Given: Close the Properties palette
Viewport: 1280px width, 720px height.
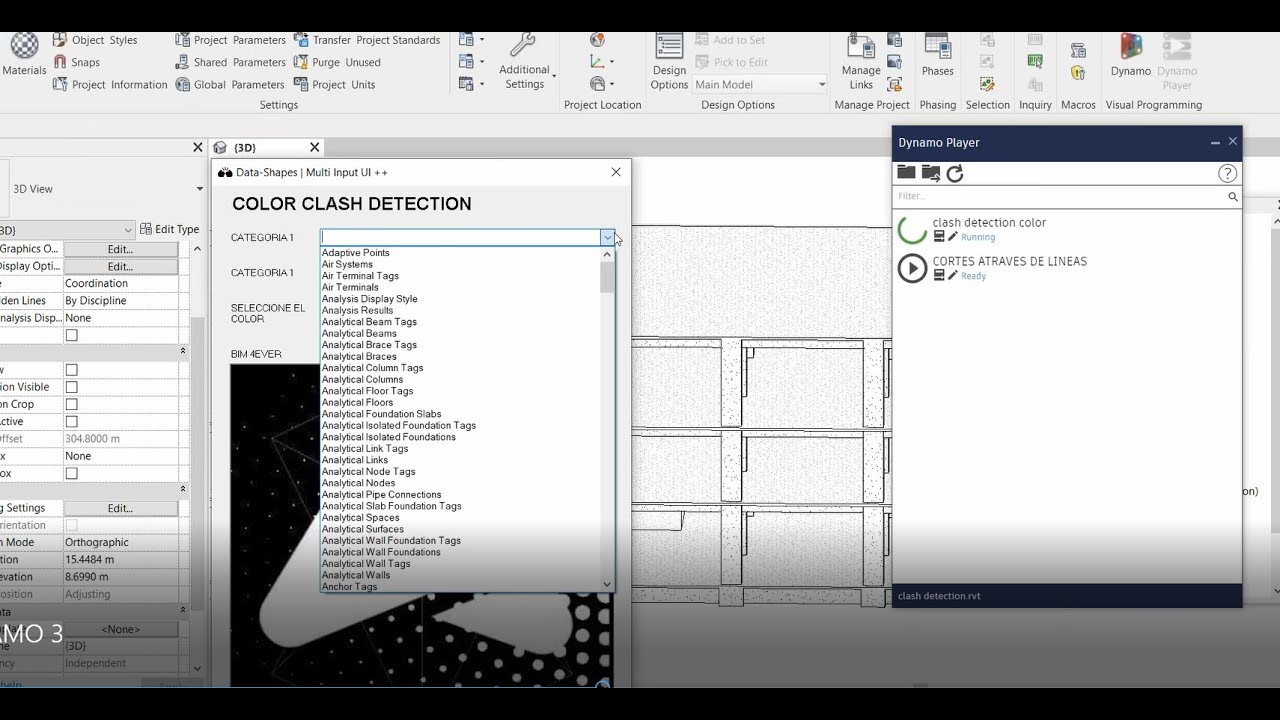Looking at the screenshot, I should pyautogui.click(x=197, y=147).
